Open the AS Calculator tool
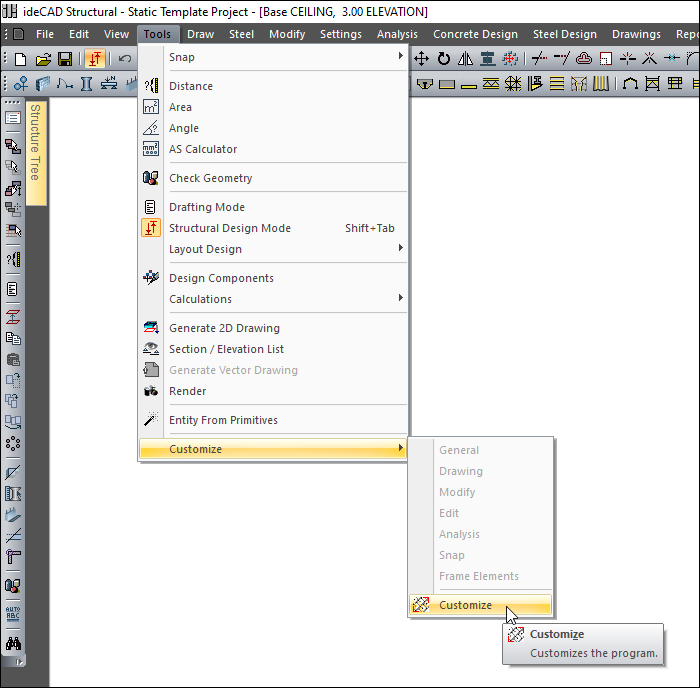This screenshot has height=688, width=700. (x=203, y=149)
